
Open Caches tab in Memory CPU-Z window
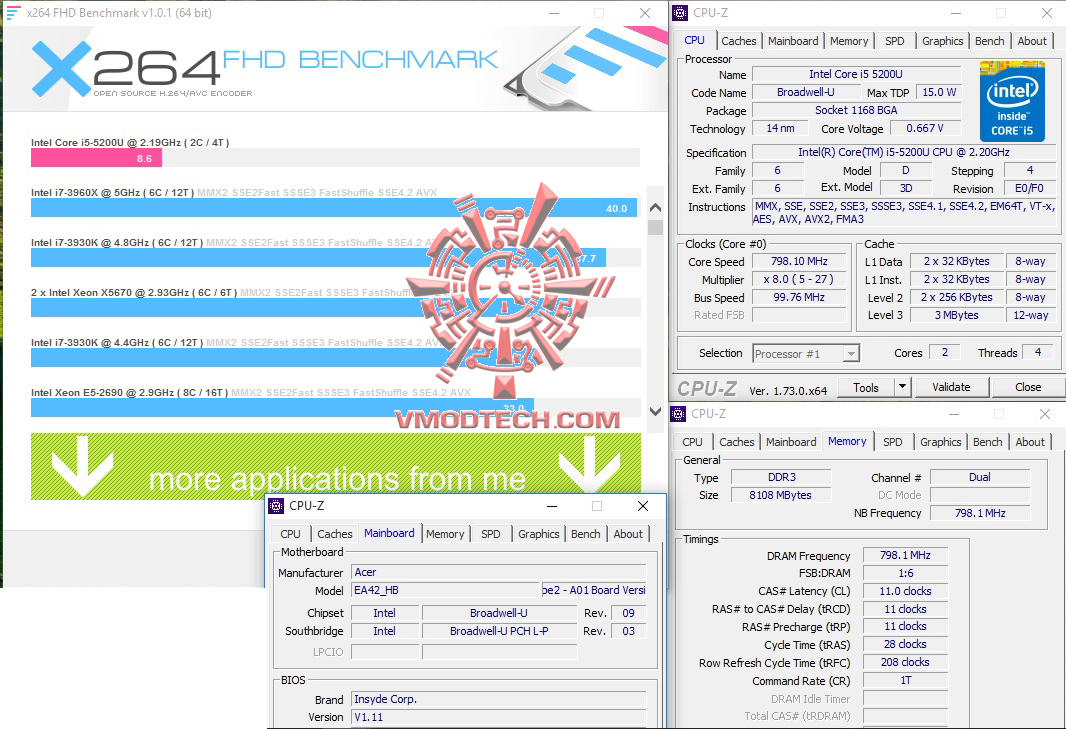pos(737,442)
